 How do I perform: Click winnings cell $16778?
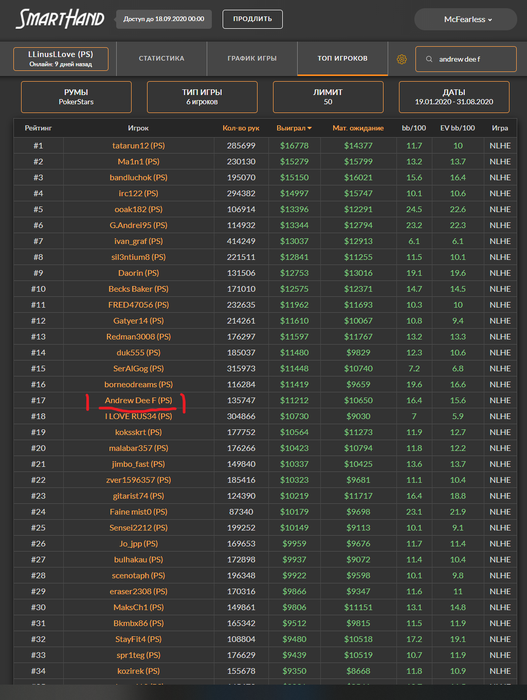click(294, 146)
